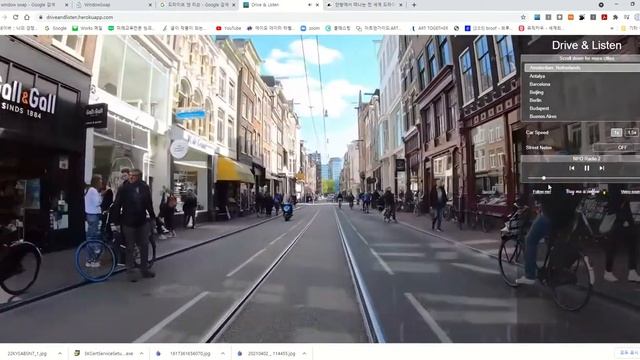This screenshot has height=360, width=640.
Task: Expand options for 20210402_114455.jpg download
Action: point(304,353)
